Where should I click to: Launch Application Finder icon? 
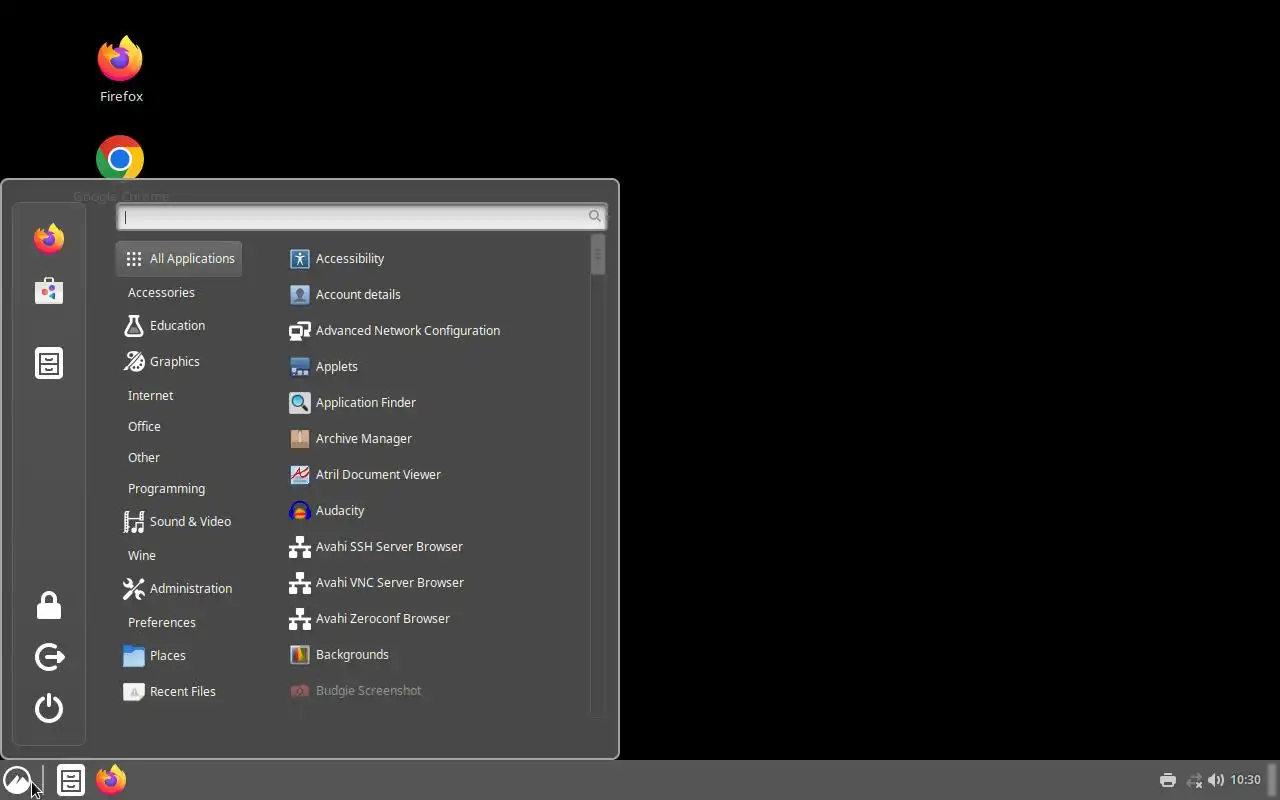(299, 402)
